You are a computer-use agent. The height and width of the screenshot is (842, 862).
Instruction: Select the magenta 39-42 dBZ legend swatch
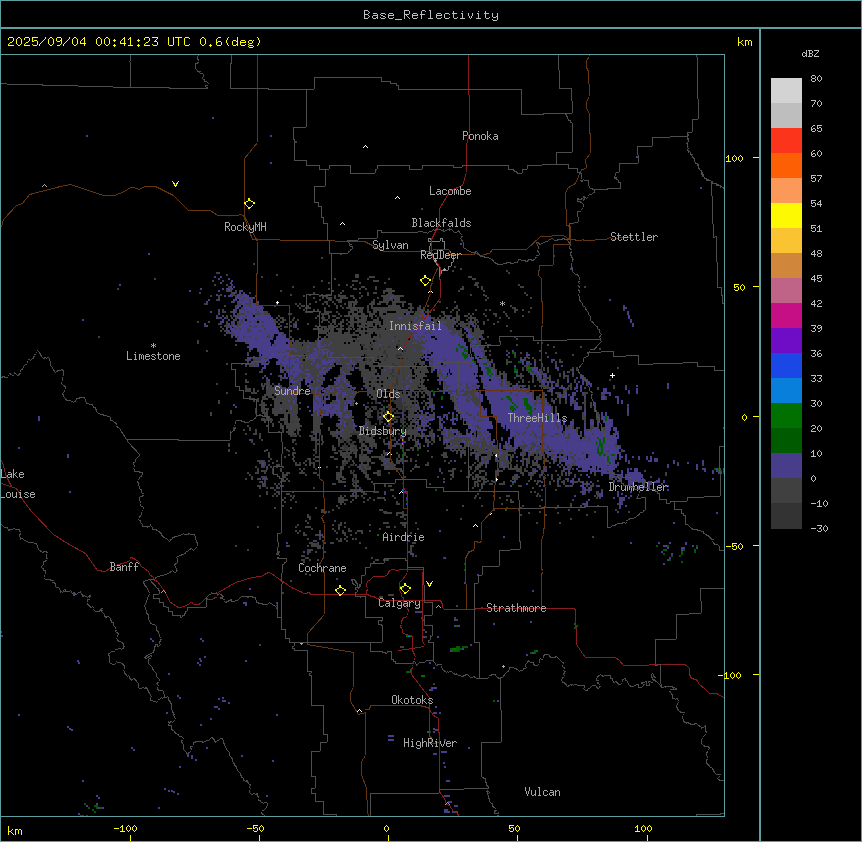point(786,315)
